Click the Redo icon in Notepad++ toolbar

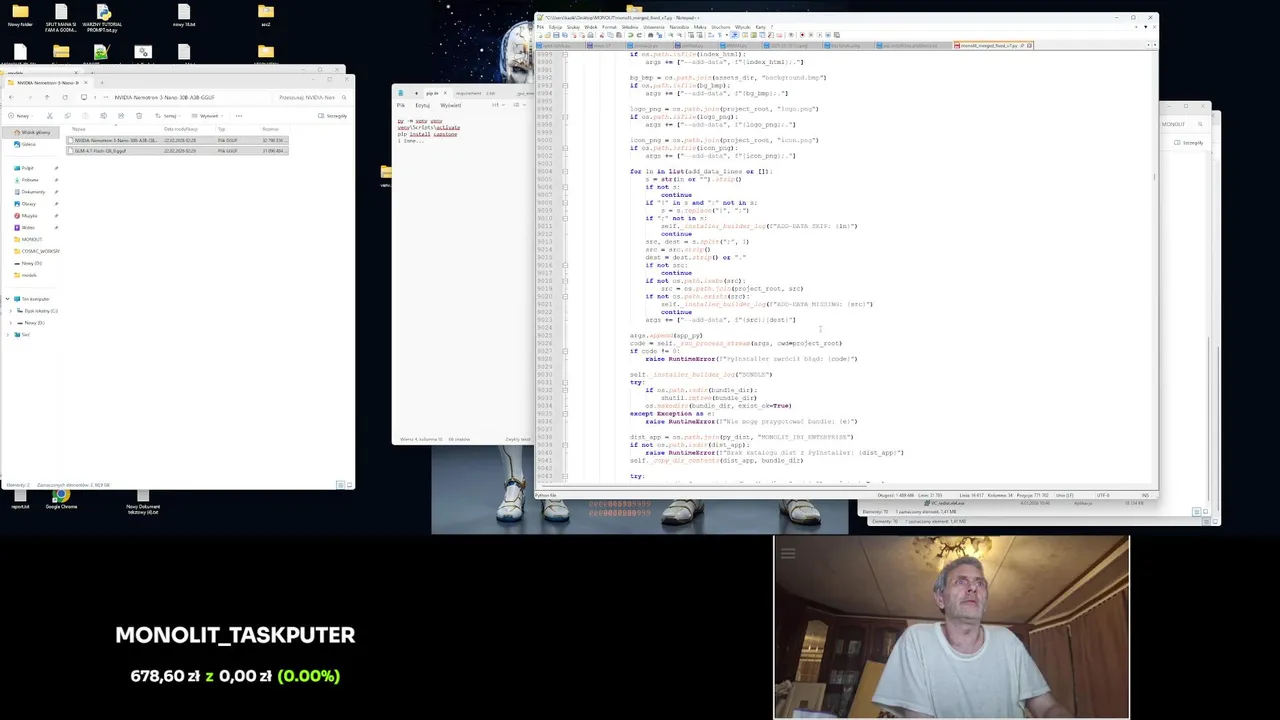tap(639, 35)
